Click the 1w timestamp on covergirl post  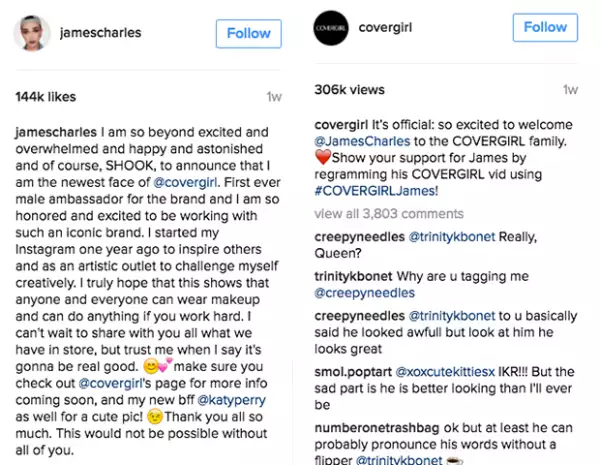point(570,89)
